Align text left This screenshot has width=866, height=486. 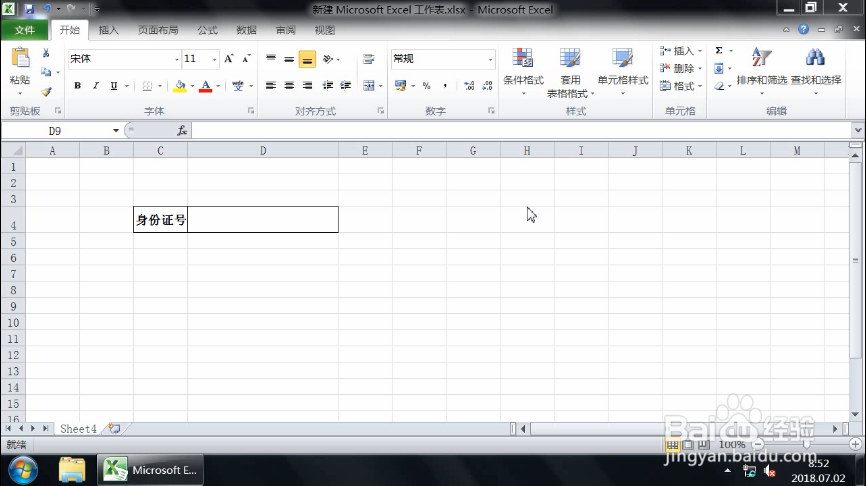tap(271, 86)
